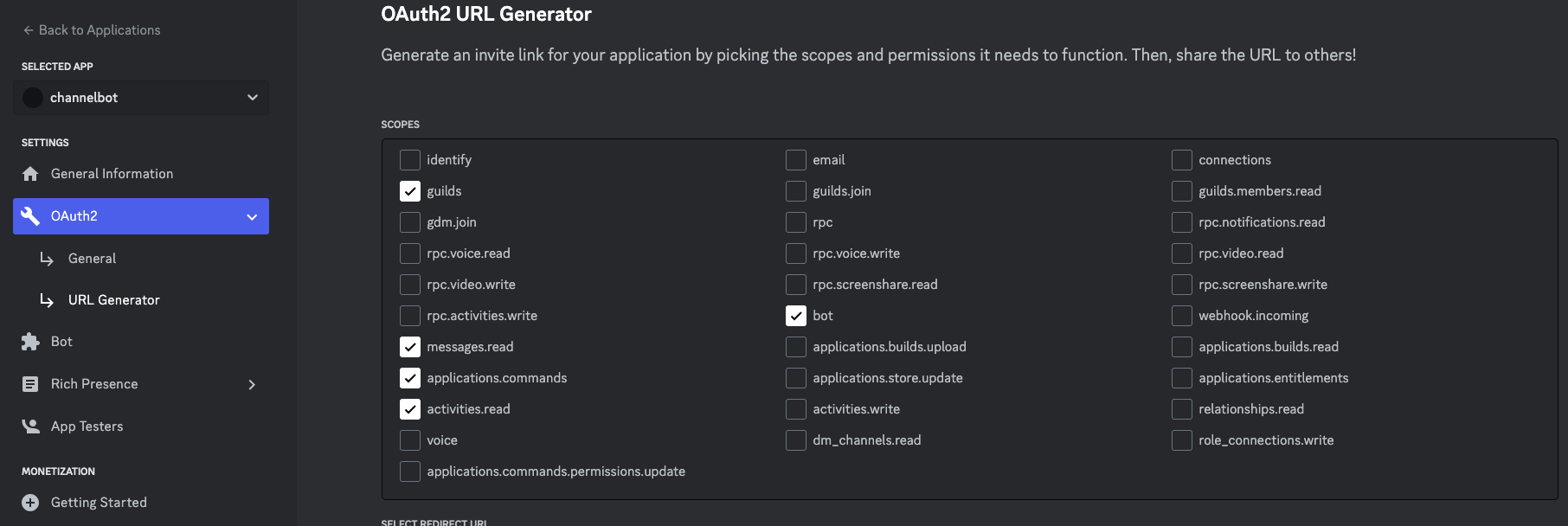Collapse the OAuth2 section chevron

252,216
